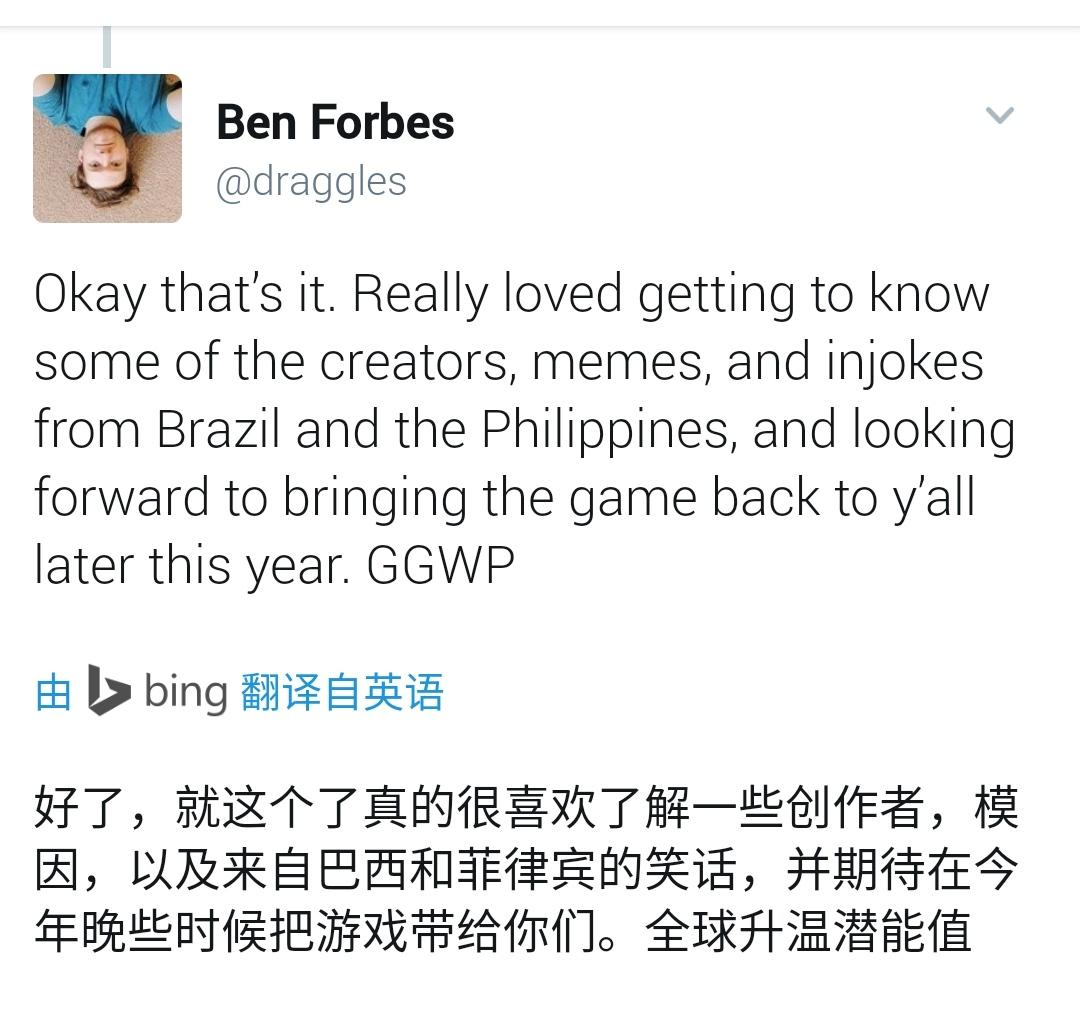1080x1010 pixels.
Task: Open the @draggles handle profile
Action: click(x=311, y=183)
